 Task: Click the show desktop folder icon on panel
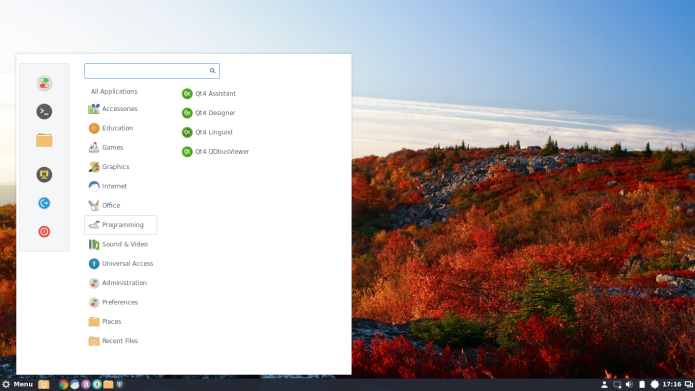(x=43, y=385)
